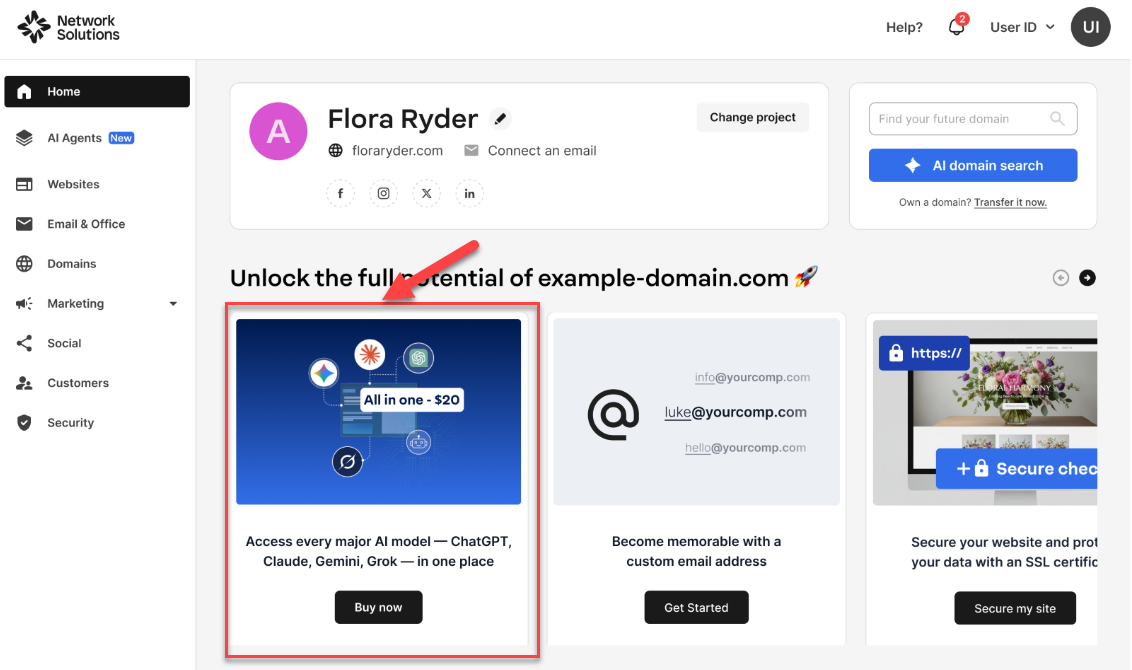Click the Home house icon

pyautogui.click(x=25, y=92)
